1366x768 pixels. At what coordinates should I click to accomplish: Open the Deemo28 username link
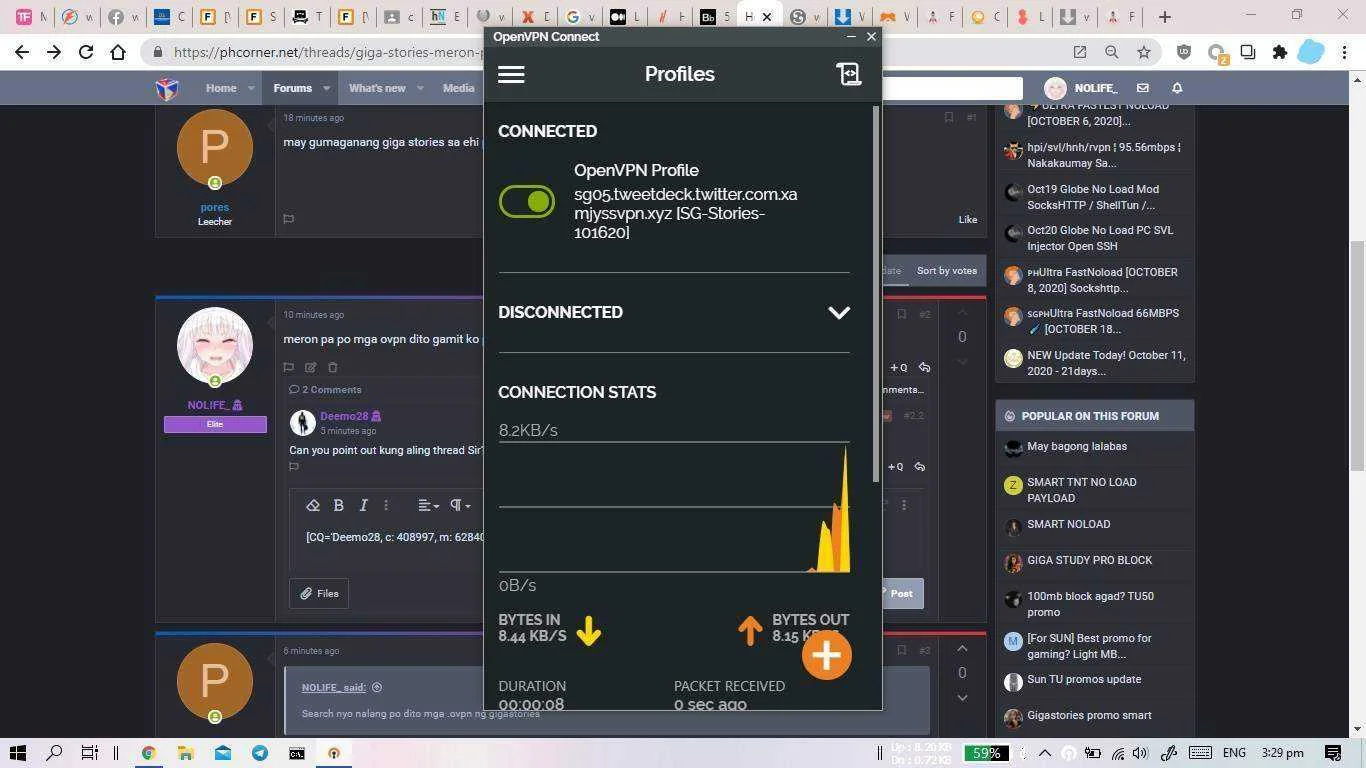click(344, 416)
